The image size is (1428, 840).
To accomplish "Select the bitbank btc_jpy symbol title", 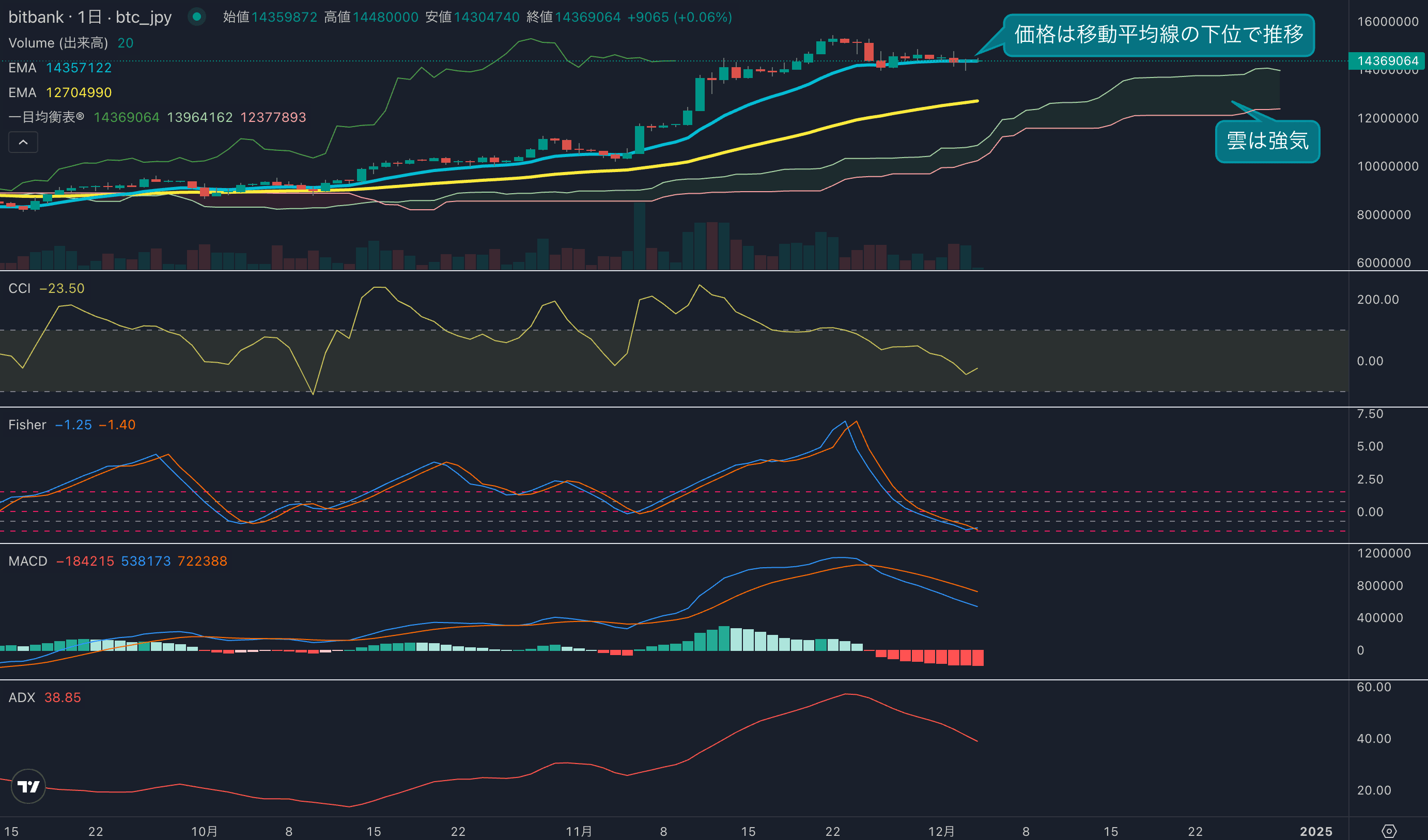I will pos(89,17).
